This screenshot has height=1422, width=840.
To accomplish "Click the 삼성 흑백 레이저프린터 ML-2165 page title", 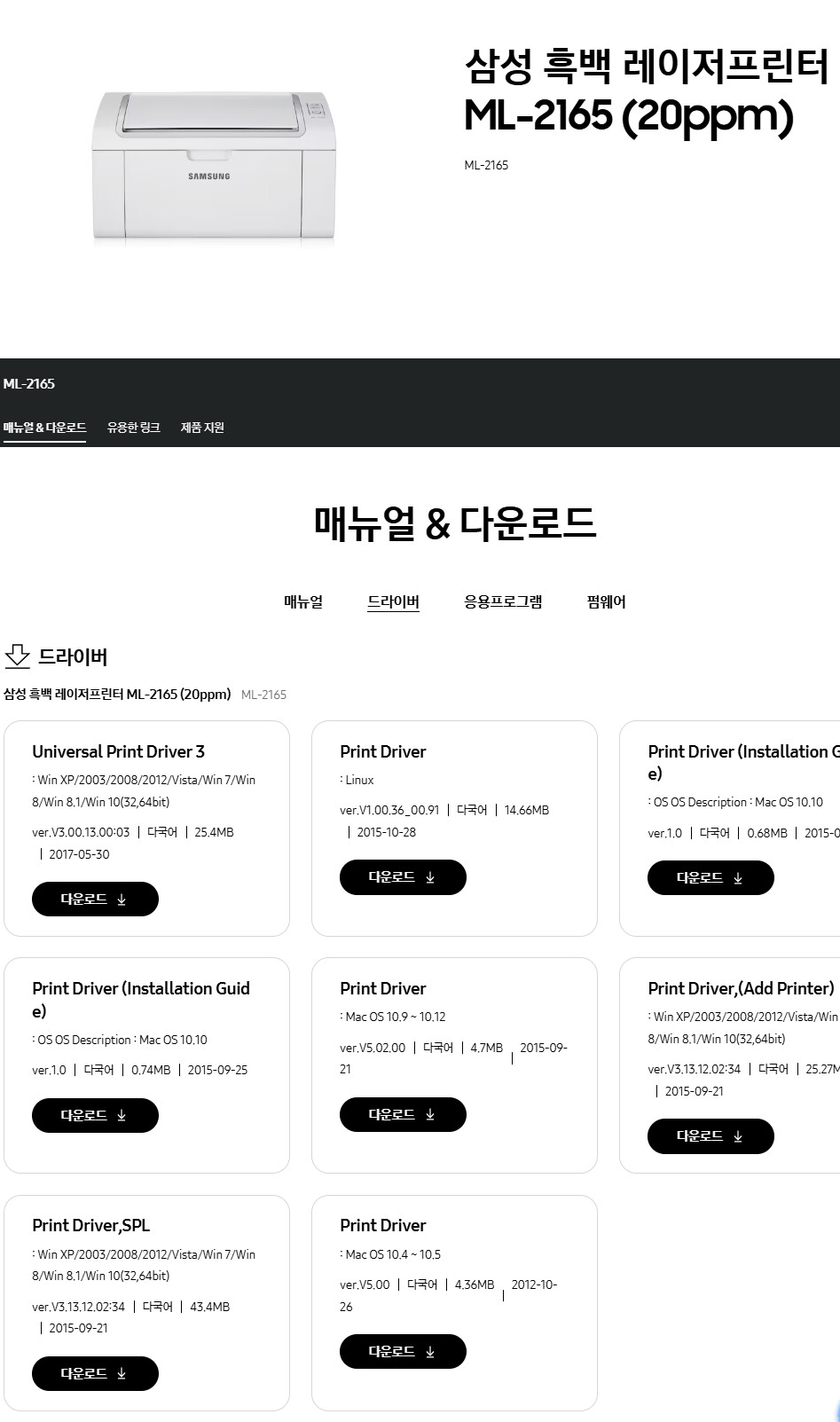I will pos(646,91).
